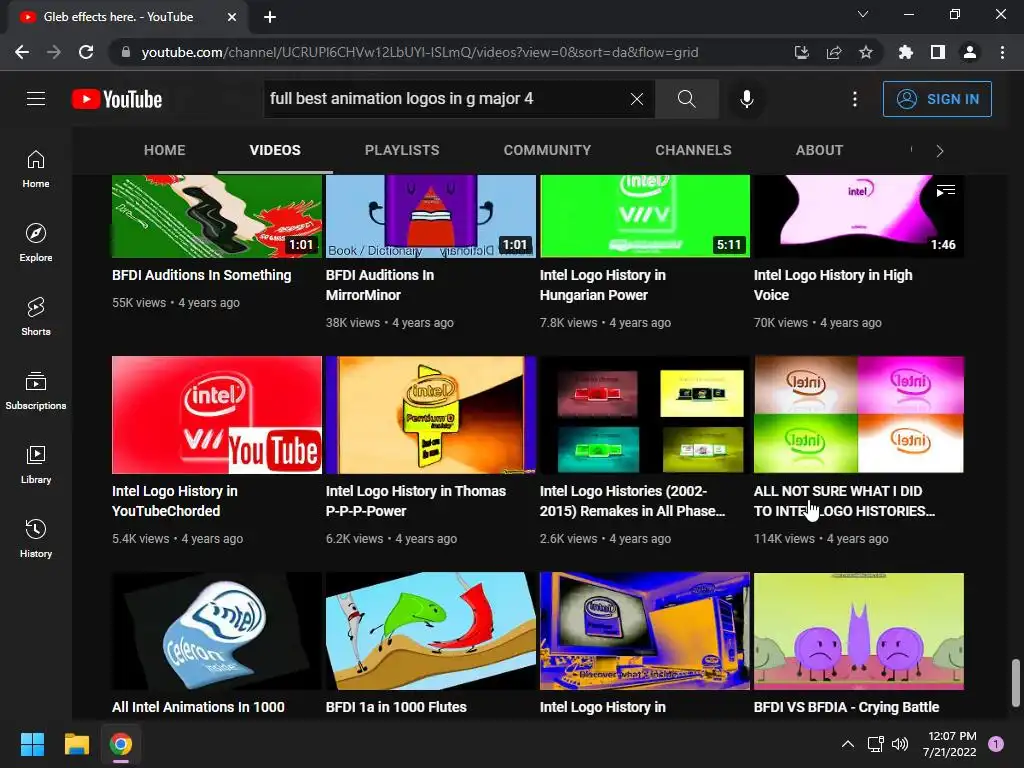Click the YouTube logo
The width and height of the screenshot is (1024, 768).
click(117, 99)
